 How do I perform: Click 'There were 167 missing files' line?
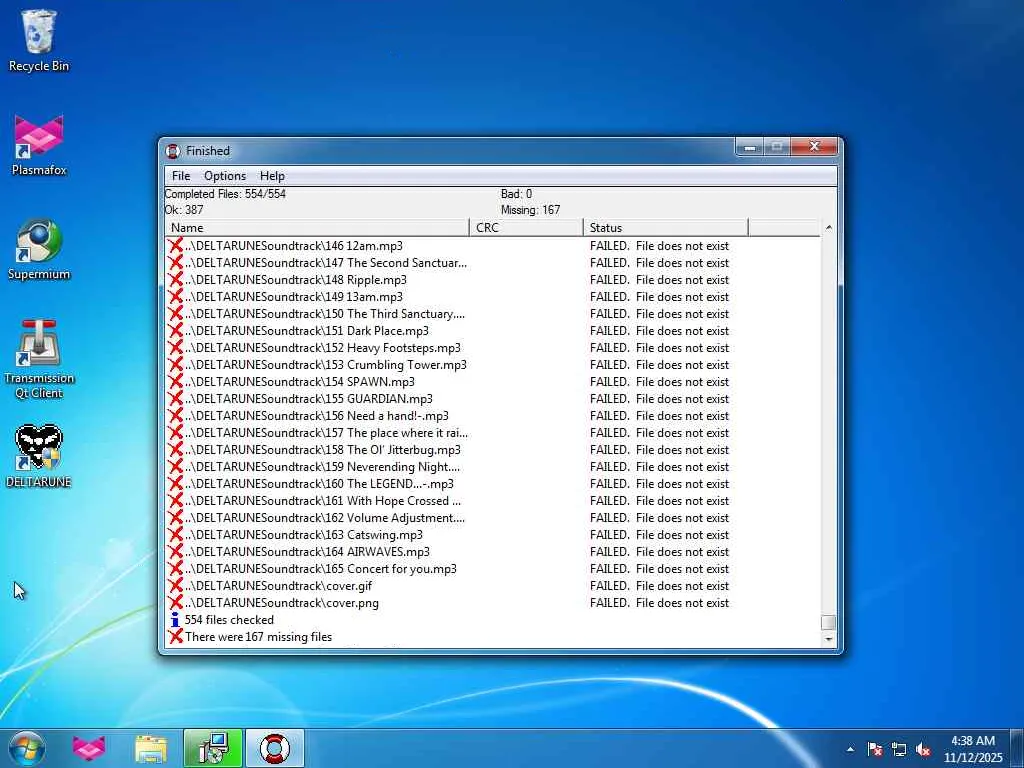pos(259,637)
